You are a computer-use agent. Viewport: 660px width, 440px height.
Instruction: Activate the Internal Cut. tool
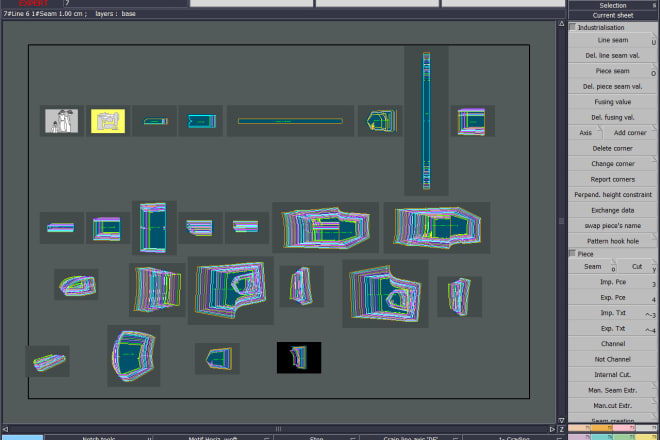pyautogui.click(x=612, y=375)
